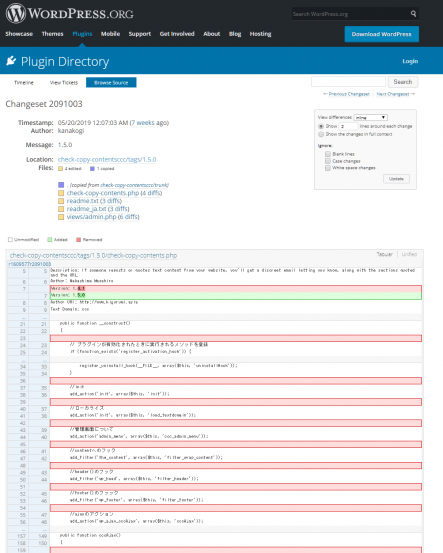Switch to the Timeline tab

point(24,83)
